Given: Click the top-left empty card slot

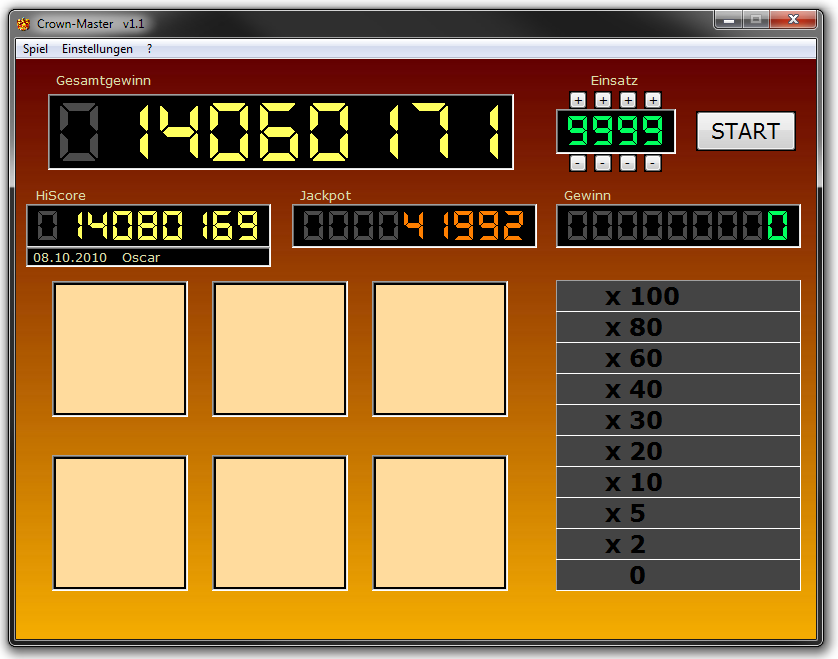Looking at the screenshot, I should [x=120, y=349].
